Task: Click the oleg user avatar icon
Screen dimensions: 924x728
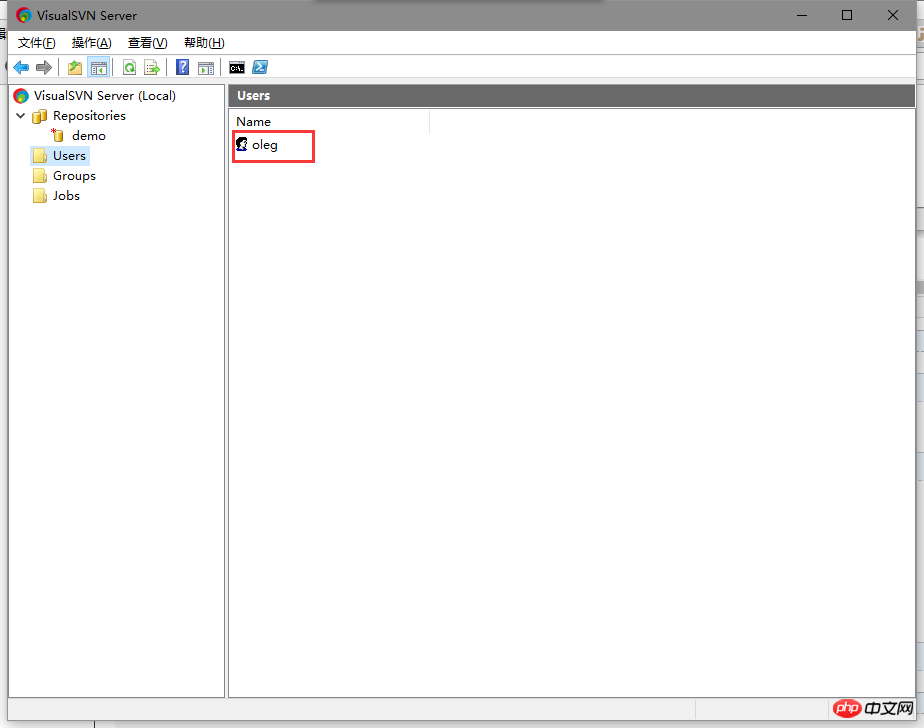Action: pyautogui.click(x=242, y=144)
